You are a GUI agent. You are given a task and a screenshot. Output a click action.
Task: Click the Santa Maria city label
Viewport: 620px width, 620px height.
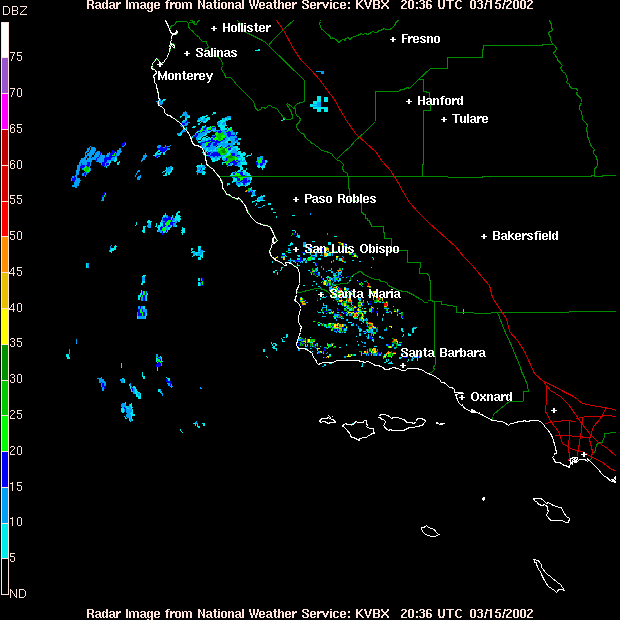(365, 294)
